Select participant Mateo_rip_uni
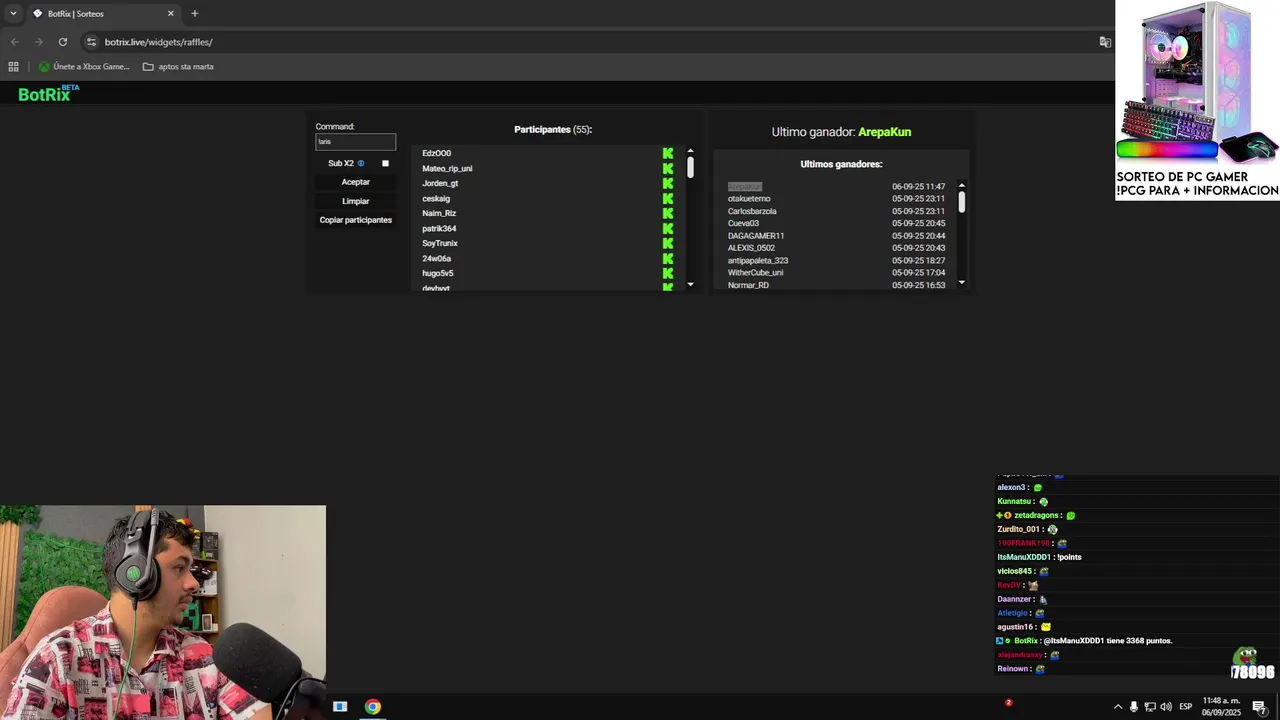The height and width of the screenshot is (720, 1280). coord(447,168)
